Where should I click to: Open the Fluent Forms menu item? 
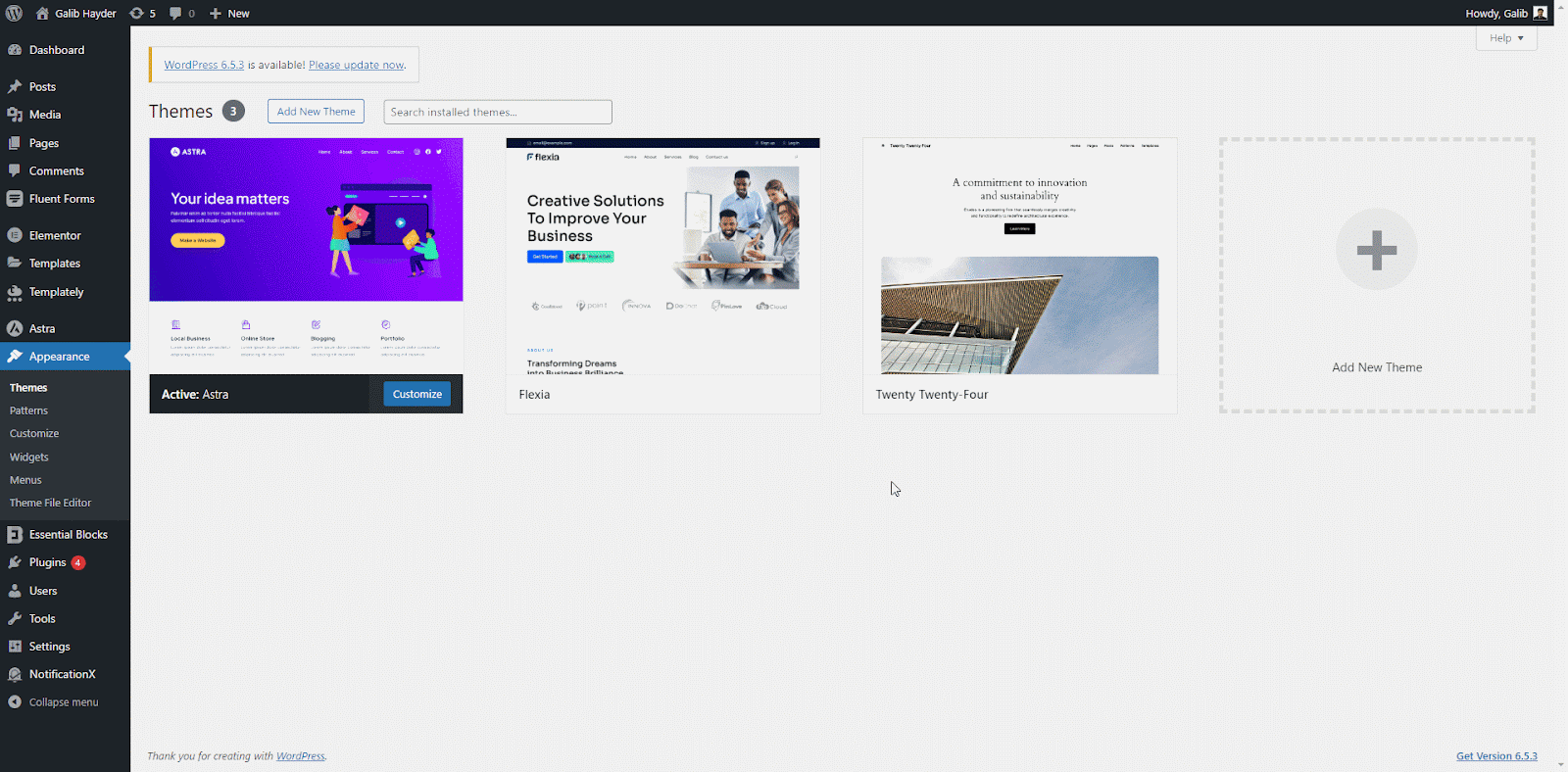(62, 199)
